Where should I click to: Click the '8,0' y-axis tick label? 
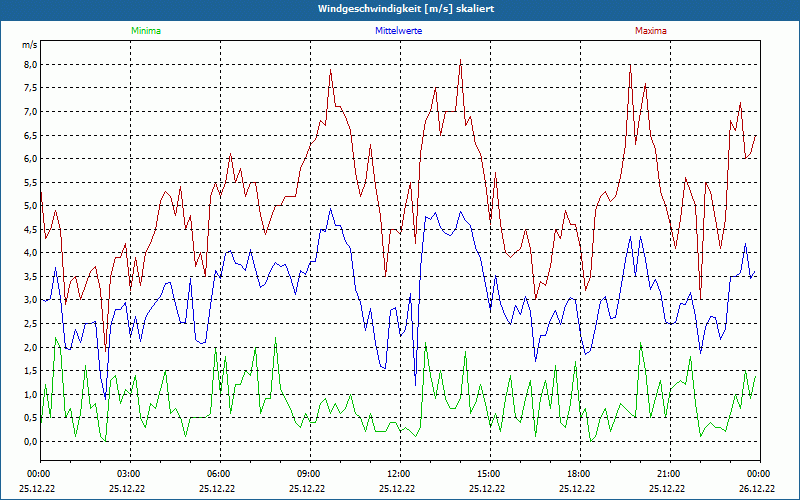(31, 64)
